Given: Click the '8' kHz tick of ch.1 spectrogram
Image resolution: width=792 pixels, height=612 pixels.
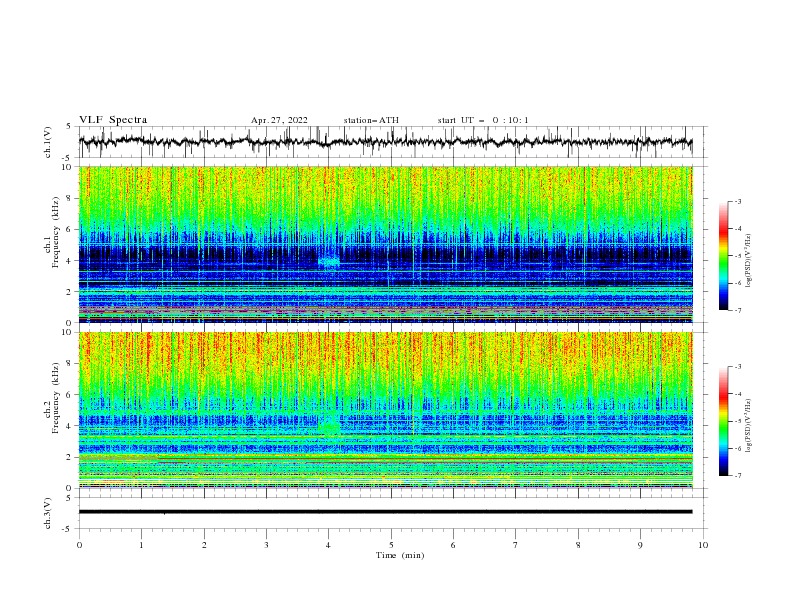Looking at the screenshot, I should click(x=70, y=198).
